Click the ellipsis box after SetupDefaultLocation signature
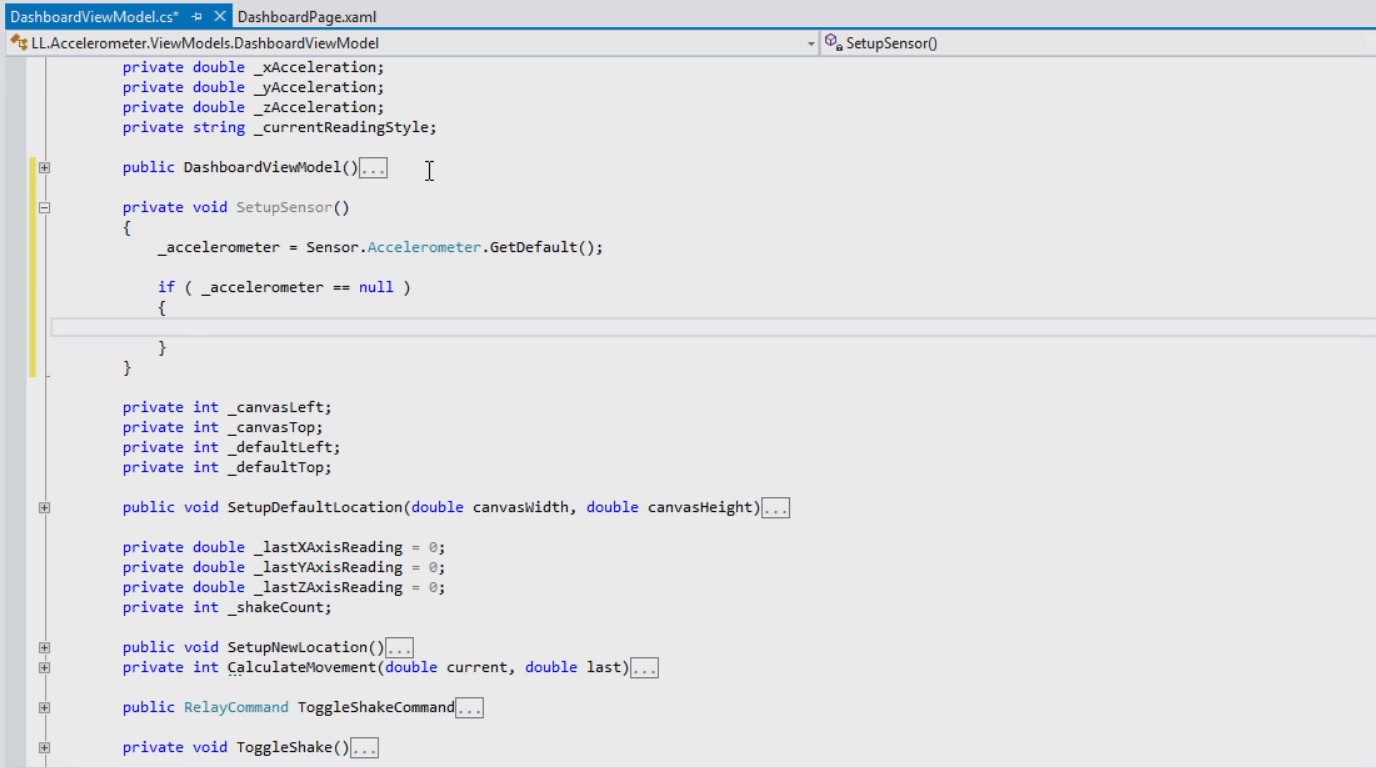Viewport: 1376px width, 768px height. pyautogui.click(x=776, y=509)
